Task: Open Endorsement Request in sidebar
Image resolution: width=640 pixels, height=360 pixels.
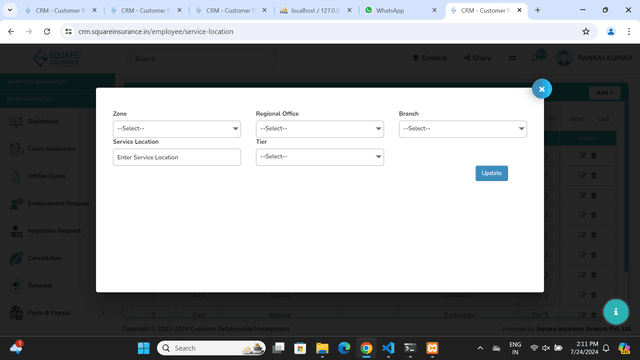Action: tap(58, 203)
